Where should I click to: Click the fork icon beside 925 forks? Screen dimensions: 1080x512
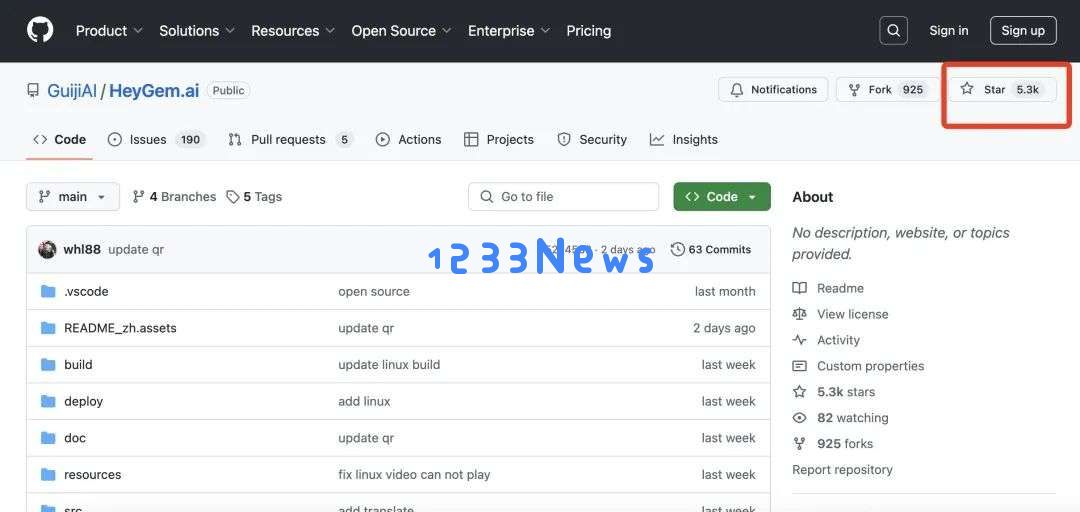tap(799, 444)
